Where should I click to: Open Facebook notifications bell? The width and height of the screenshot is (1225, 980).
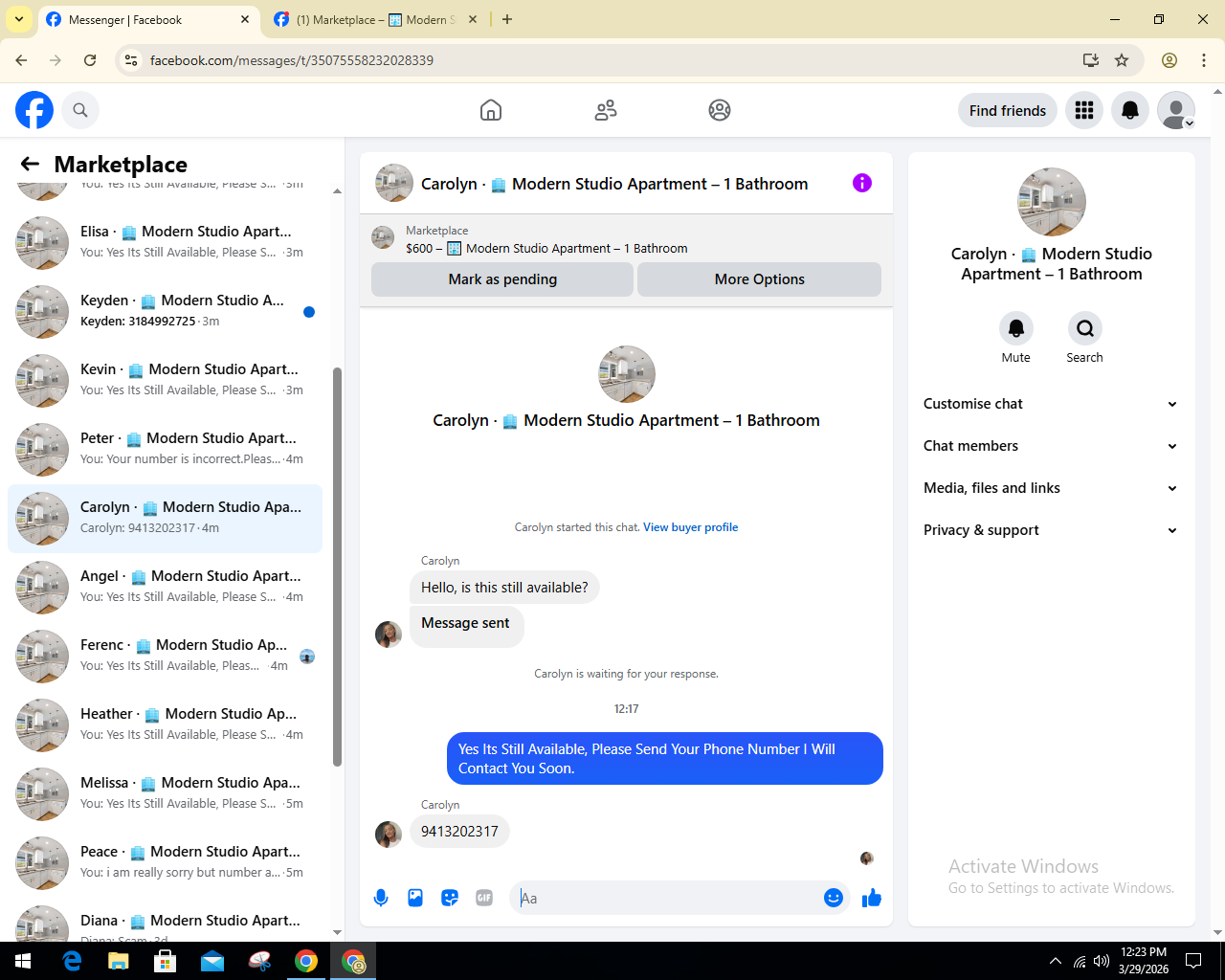coord(1130,110)
